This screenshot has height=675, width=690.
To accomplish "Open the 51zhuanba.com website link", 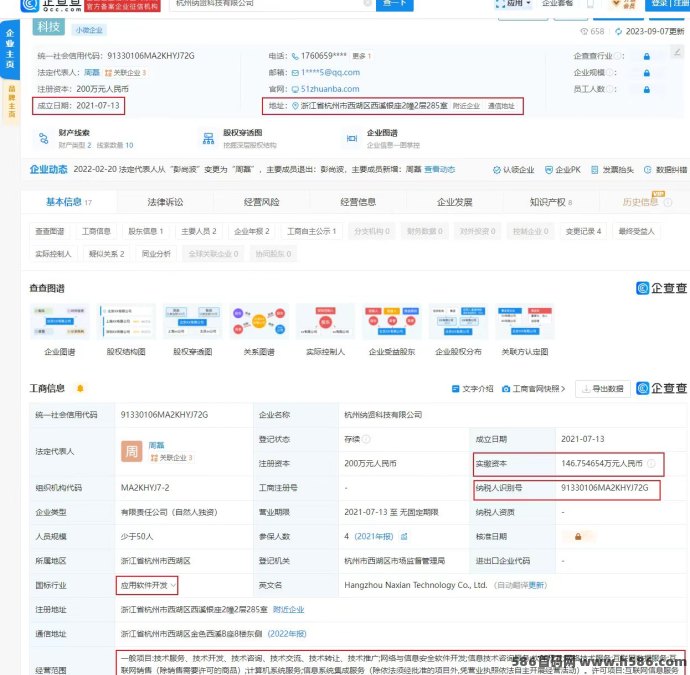I will (x=330, y=89).
